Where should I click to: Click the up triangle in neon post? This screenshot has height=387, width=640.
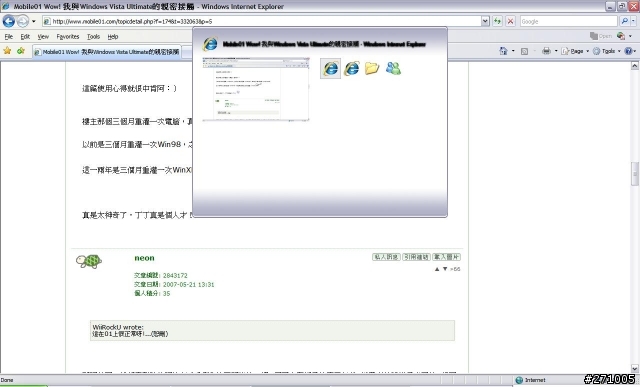point(437,269)
